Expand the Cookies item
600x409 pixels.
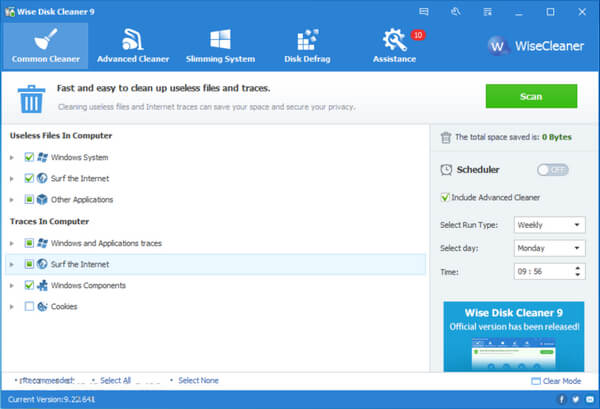click(x=12, y=306)
